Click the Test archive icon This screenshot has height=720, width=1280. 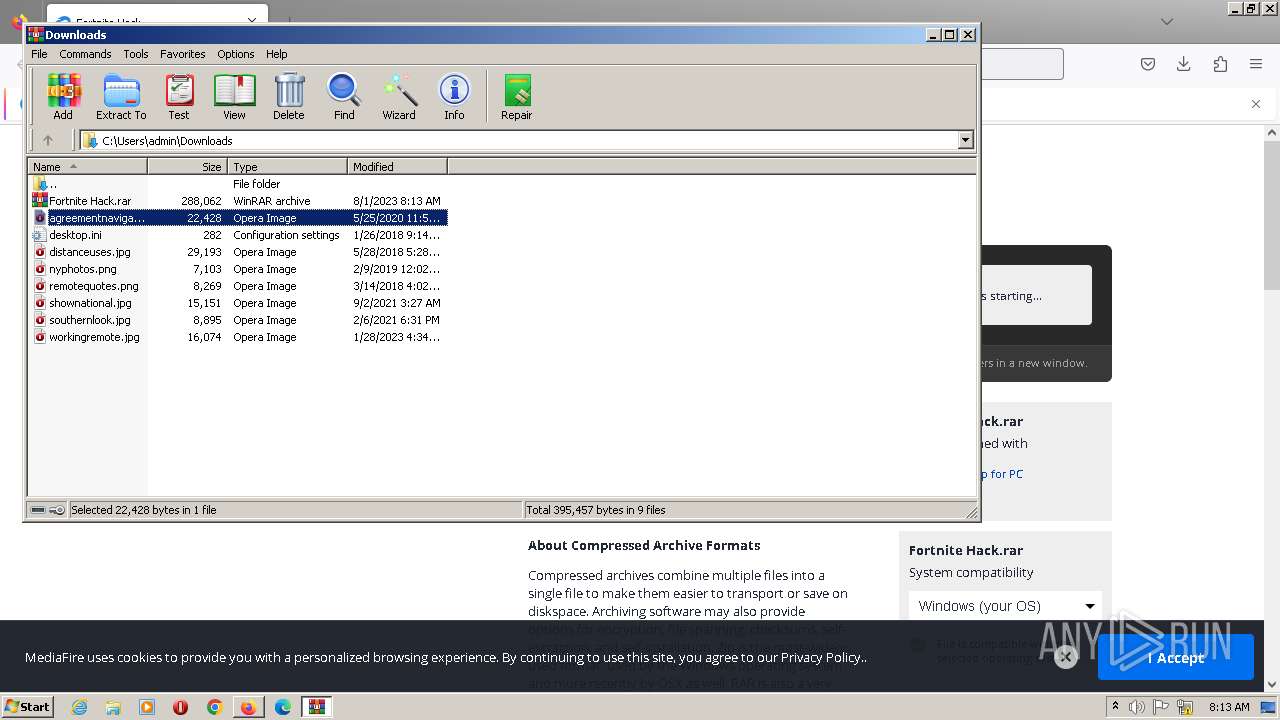point(179,97)
